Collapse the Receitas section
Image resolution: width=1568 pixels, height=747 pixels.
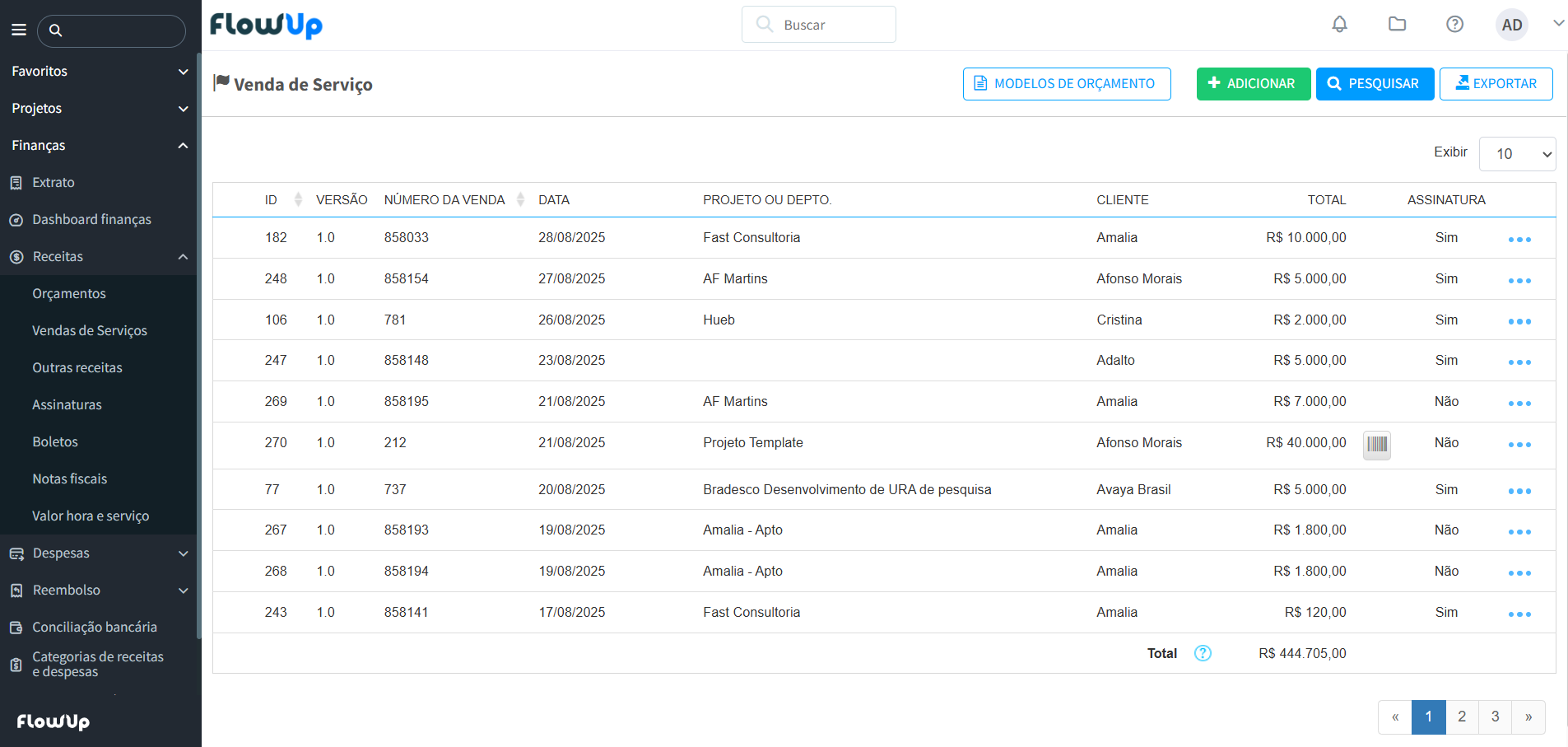(183, 256)
